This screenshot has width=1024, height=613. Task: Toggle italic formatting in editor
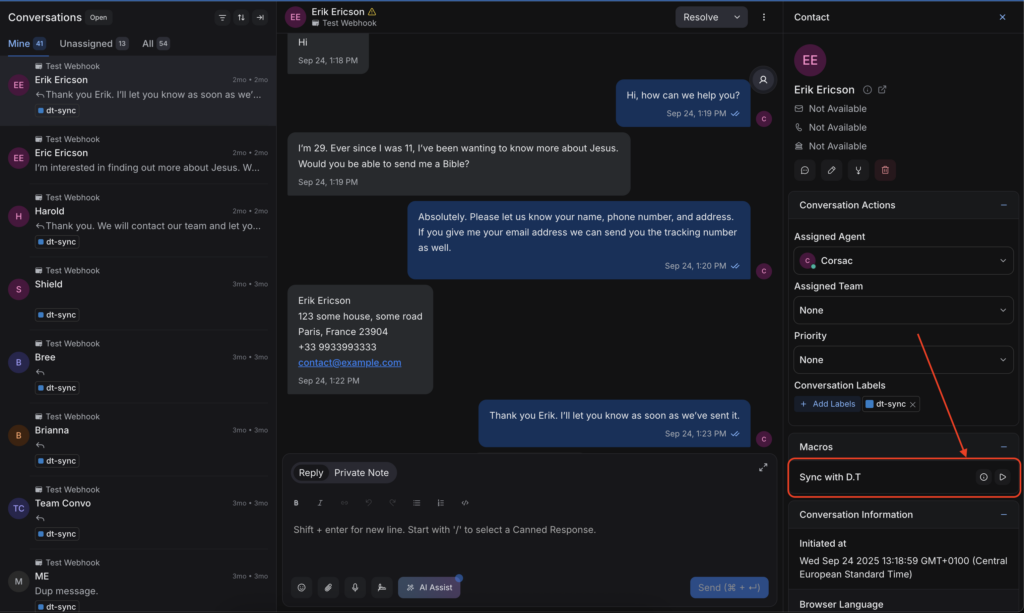point(320,503)
